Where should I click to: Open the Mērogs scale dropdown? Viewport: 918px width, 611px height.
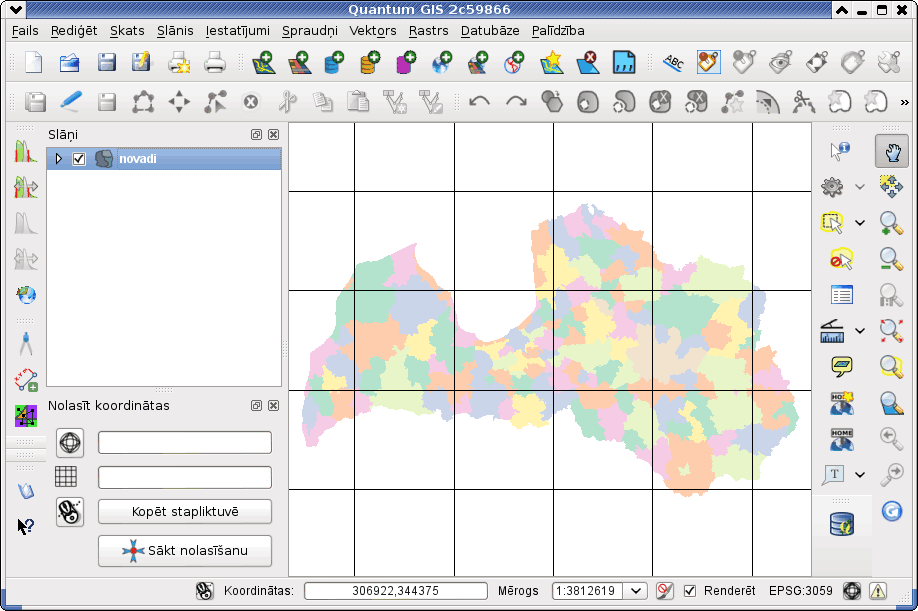[x=635, y=591]
